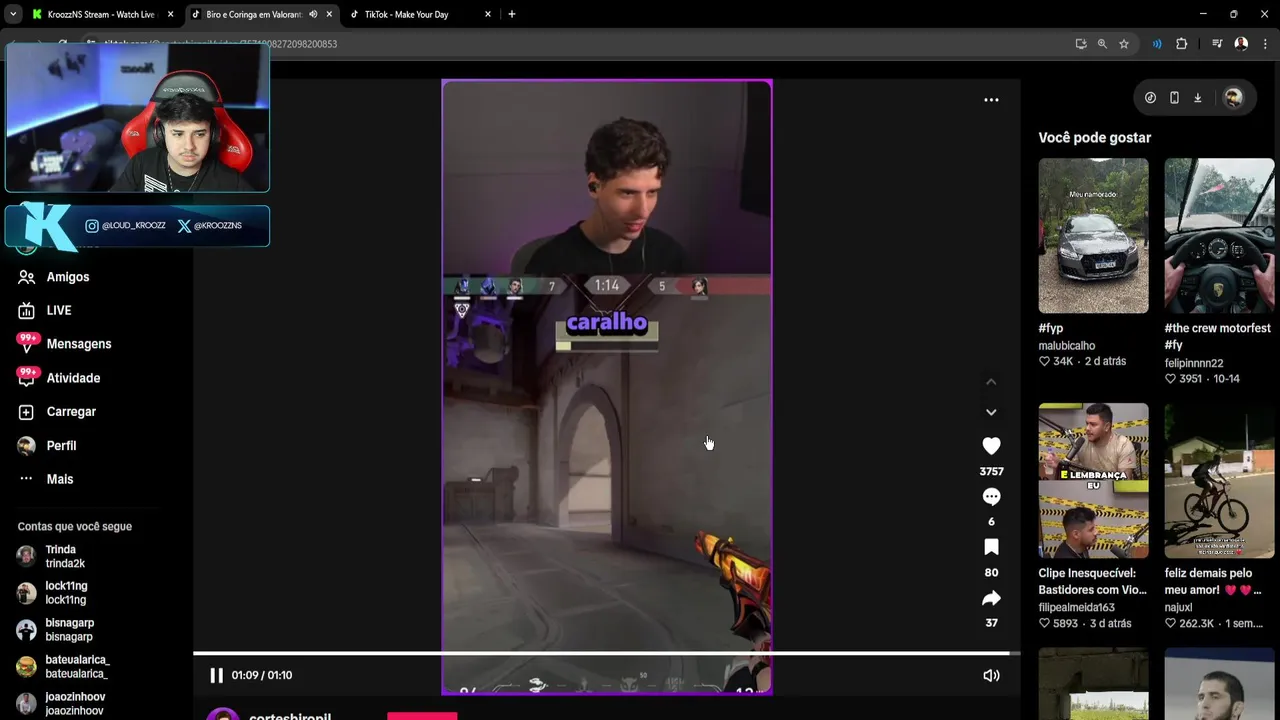Open a new browser tab
1280x720 pixels.
click(512, 15)
